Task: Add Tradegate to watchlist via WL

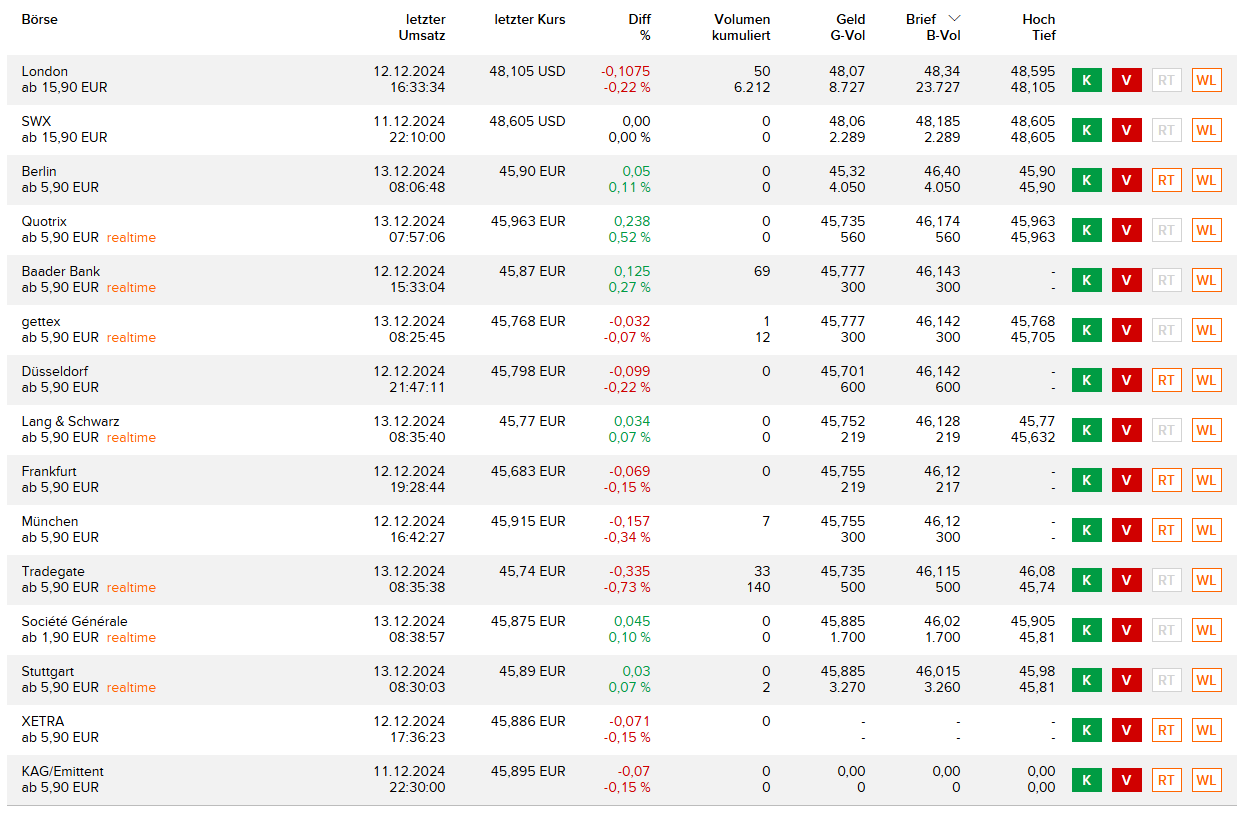Action: click(1206, 580)
